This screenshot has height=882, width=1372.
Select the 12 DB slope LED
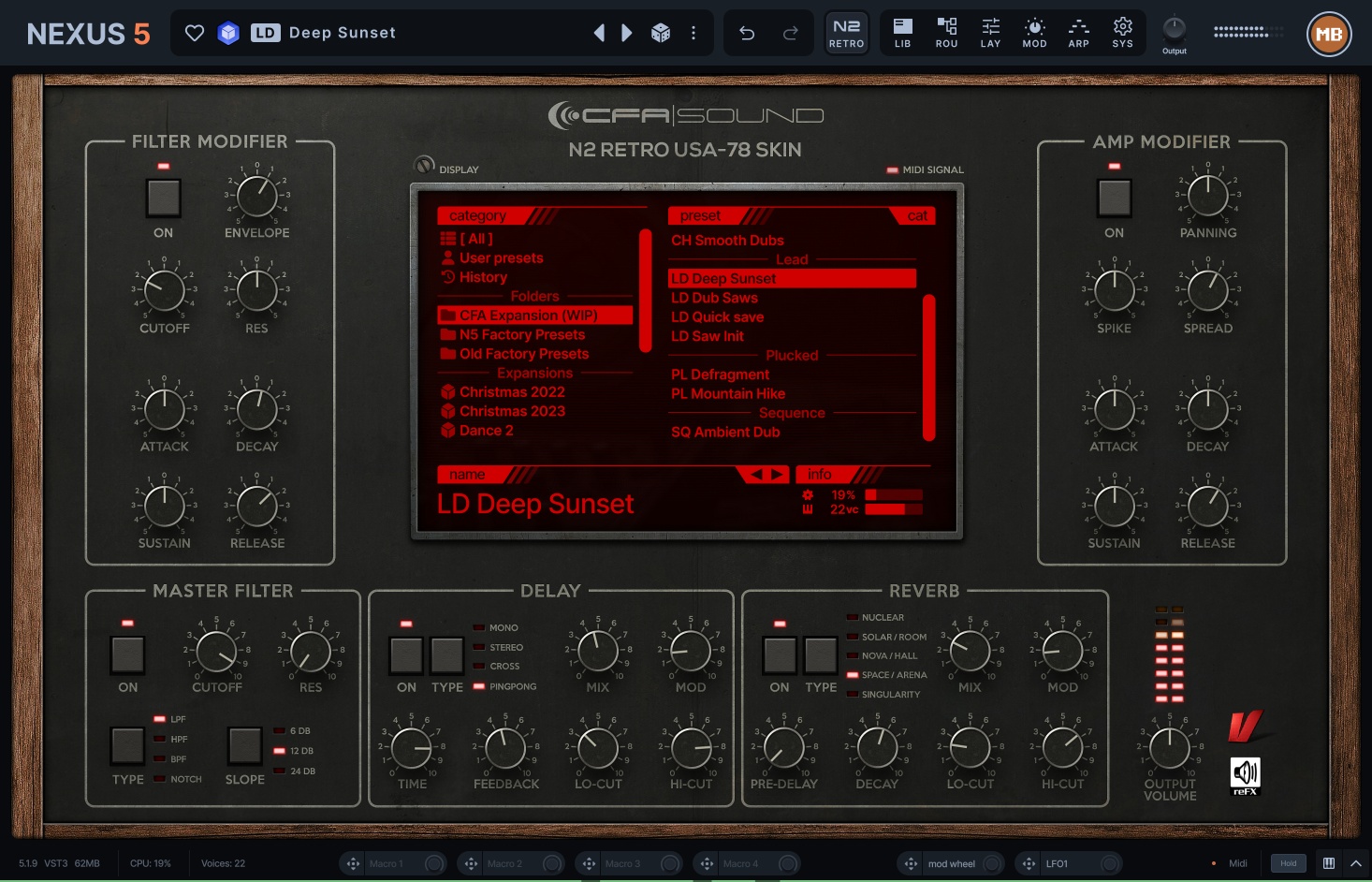click(279, 751)
